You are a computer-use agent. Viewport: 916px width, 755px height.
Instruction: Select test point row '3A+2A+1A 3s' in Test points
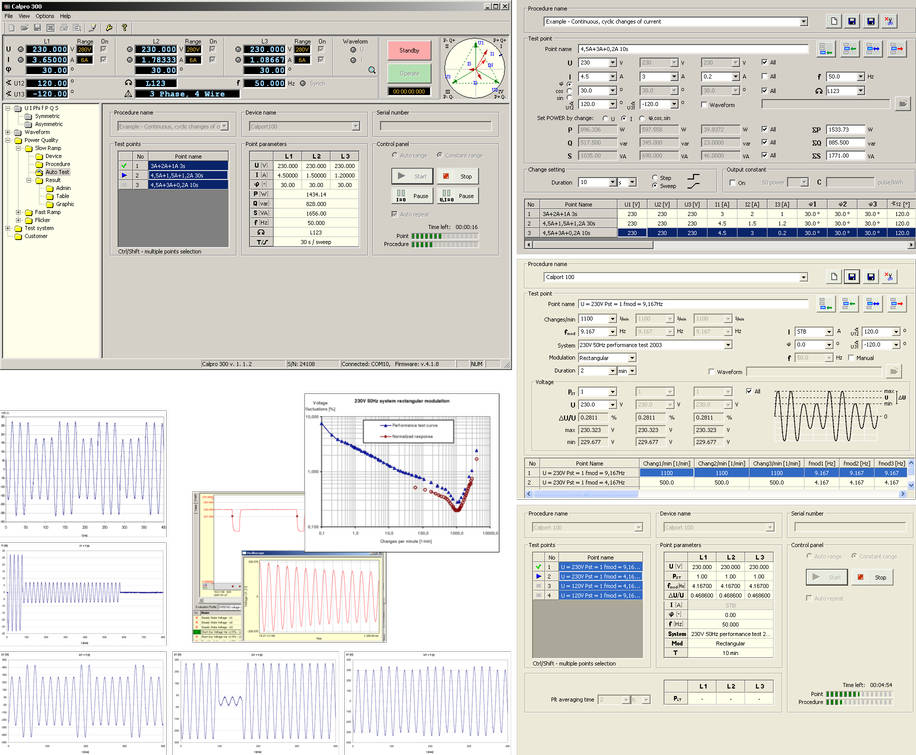(x=173, y=166)
